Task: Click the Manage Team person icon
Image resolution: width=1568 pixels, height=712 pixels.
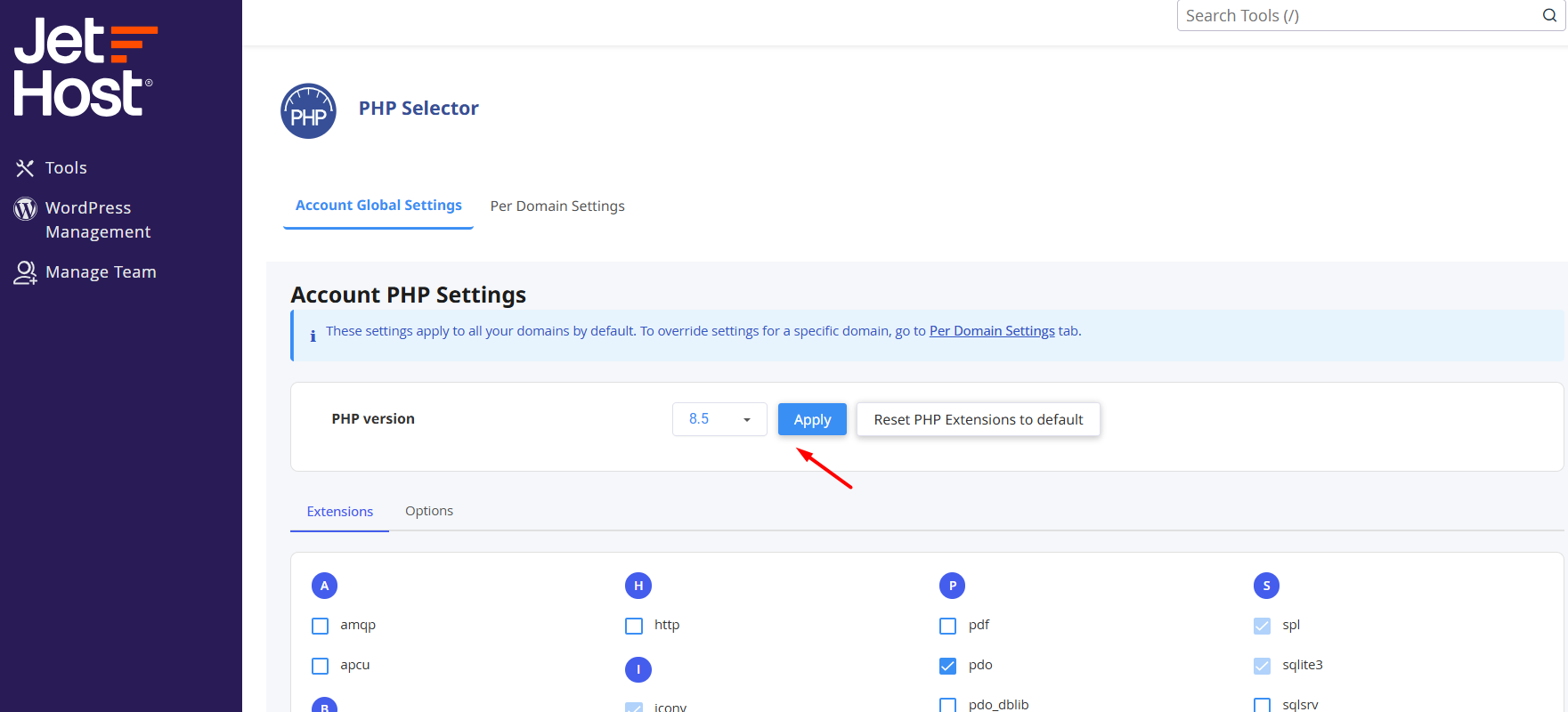Action: pos(25,272)
